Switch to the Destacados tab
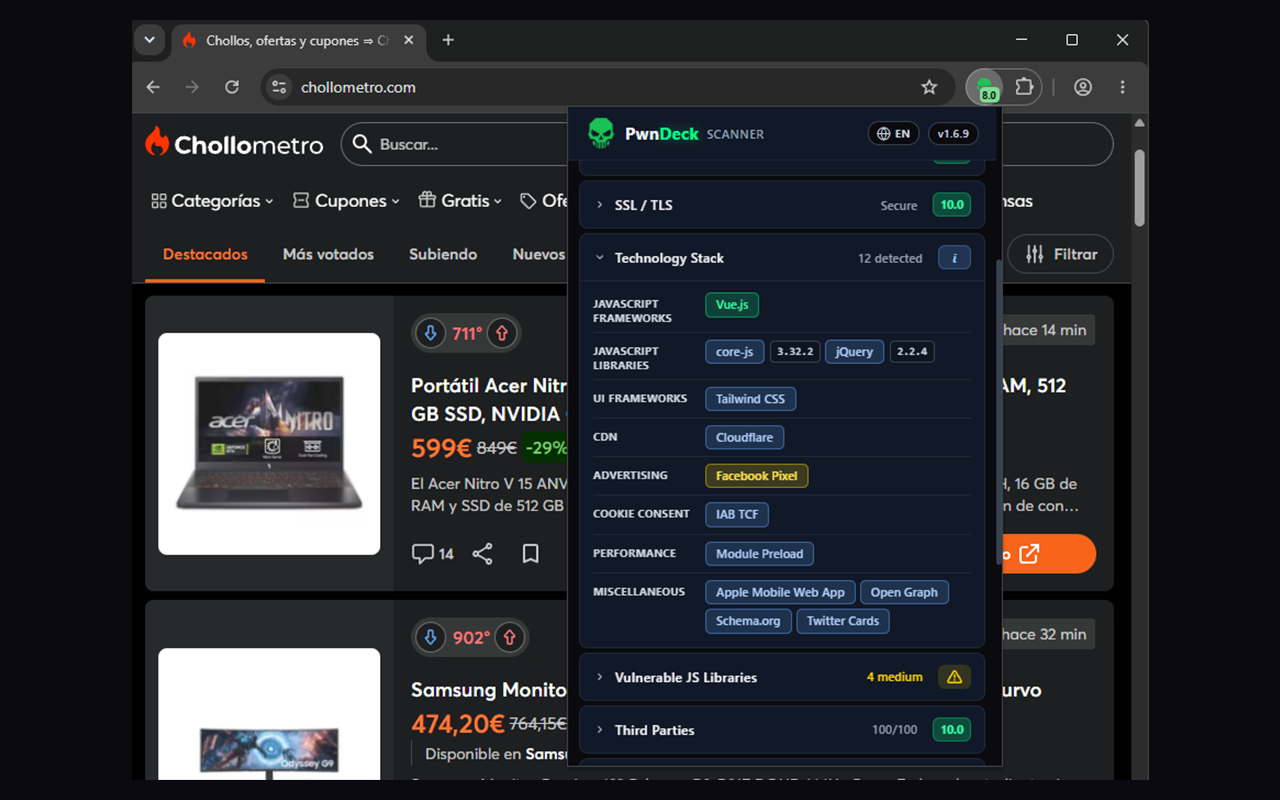The width and height of the screenshot is (1280, 800). [205, 254]
